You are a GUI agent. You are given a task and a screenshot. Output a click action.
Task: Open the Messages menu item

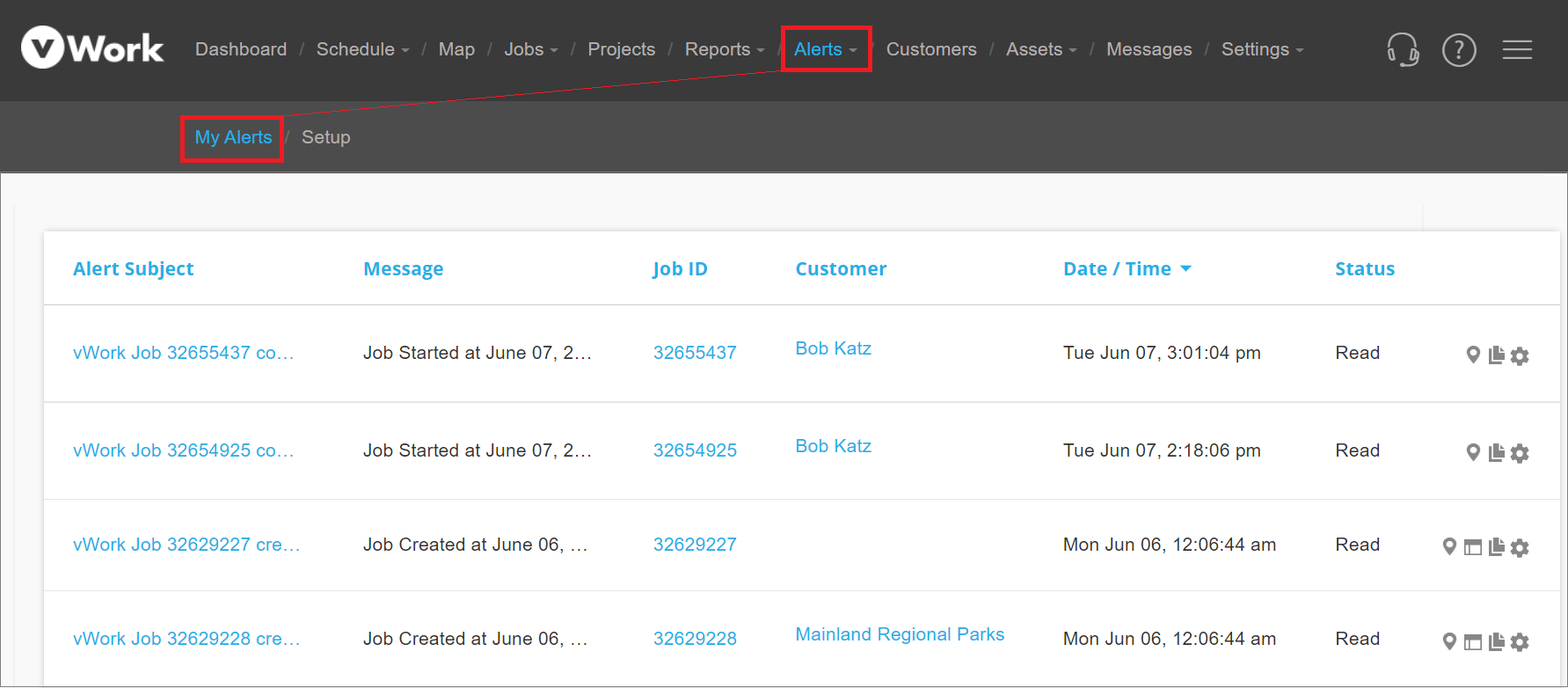[x=1149, y=49]
